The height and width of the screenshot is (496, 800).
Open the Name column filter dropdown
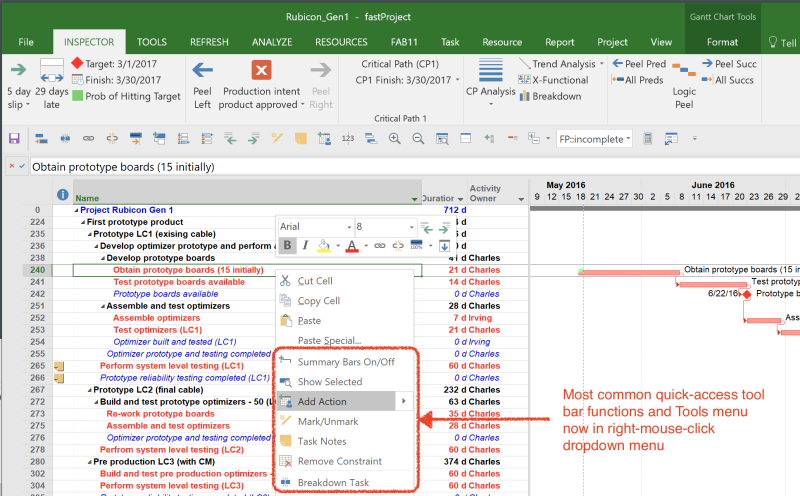(414, 199)
